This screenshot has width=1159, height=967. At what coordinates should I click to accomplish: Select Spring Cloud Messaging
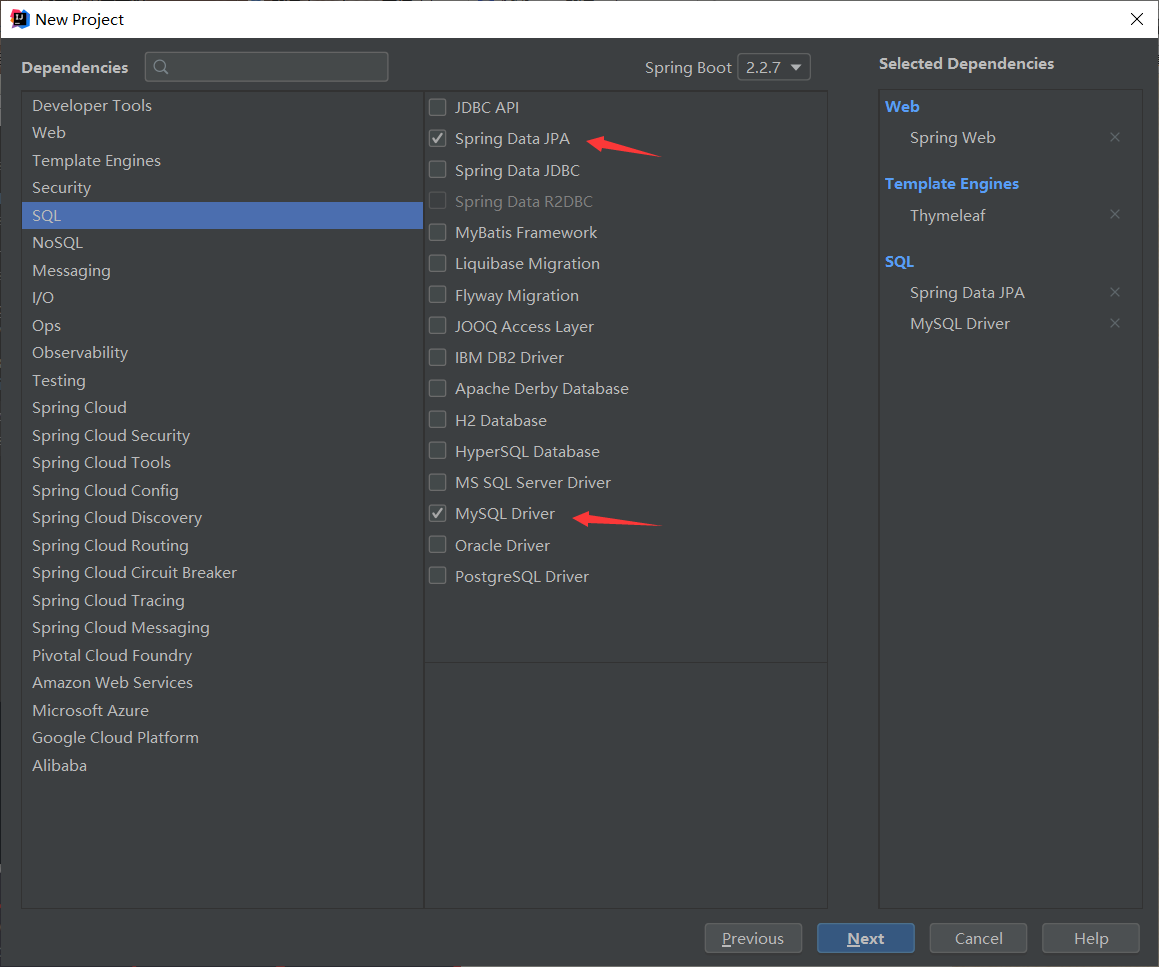[222, 628]
